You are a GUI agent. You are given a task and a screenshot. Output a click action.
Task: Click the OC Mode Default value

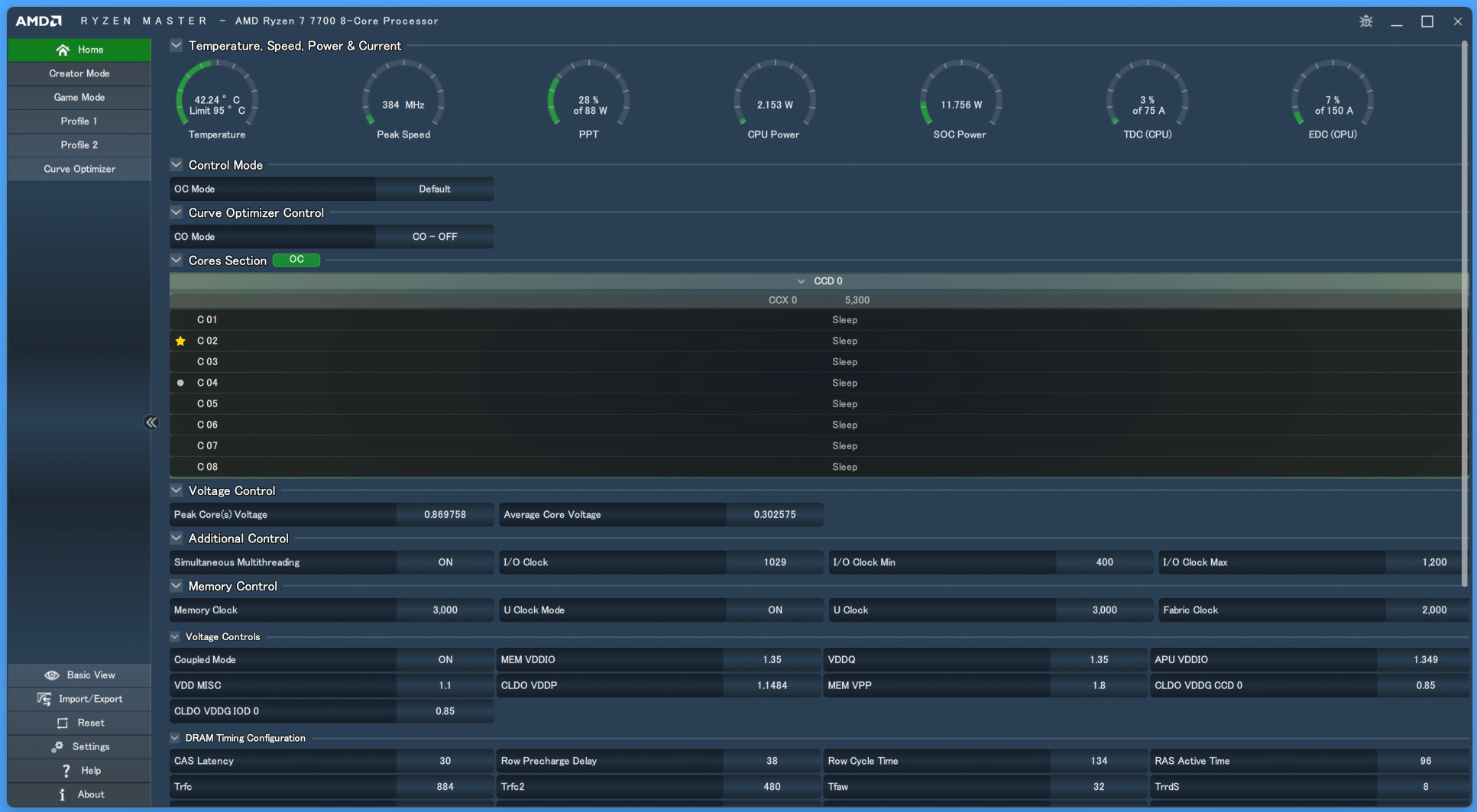[435, 189]
